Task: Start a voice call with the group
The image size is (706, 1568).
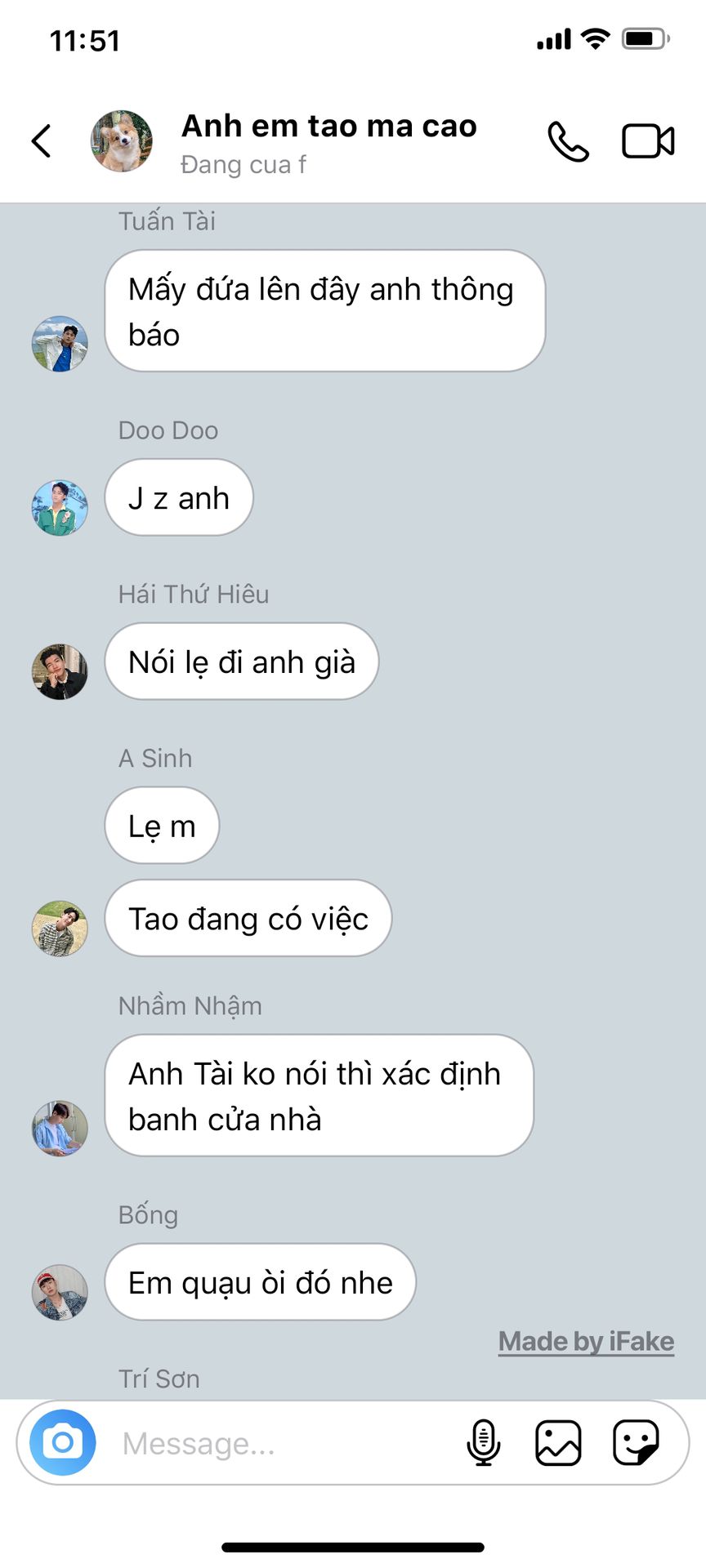Action: pos(568,141)
